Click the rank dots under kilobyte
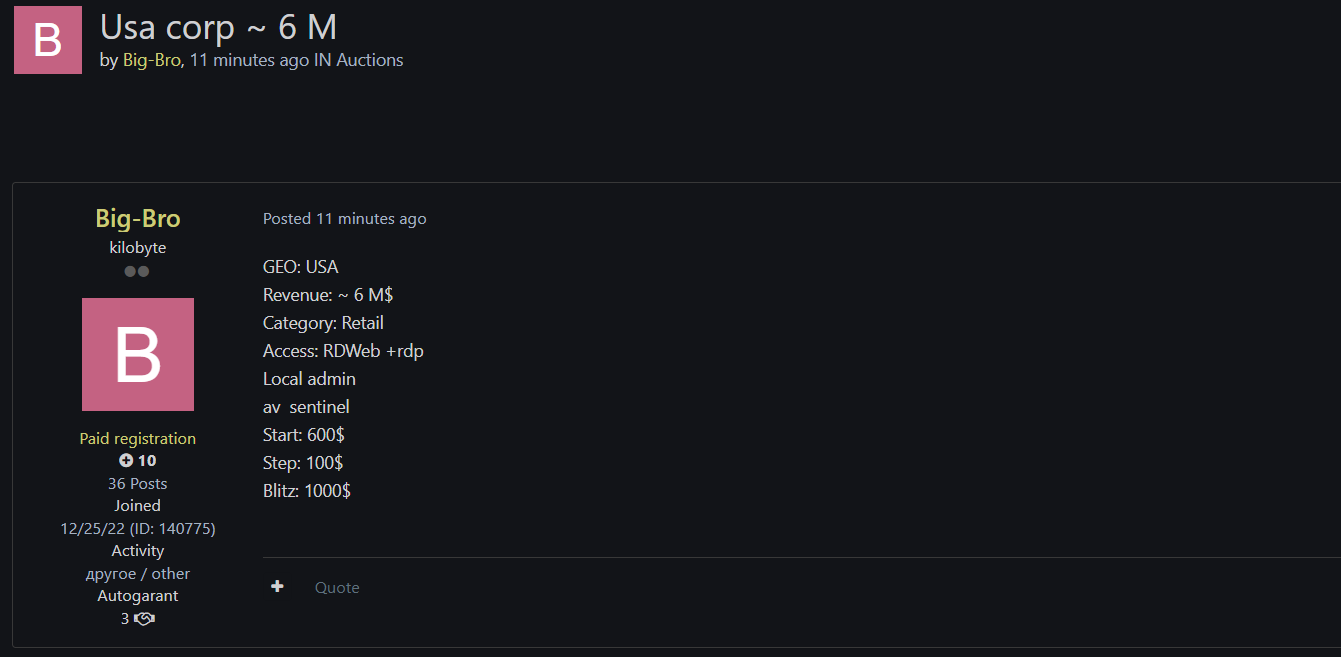 pyautogui.click(x=137, y=271)
